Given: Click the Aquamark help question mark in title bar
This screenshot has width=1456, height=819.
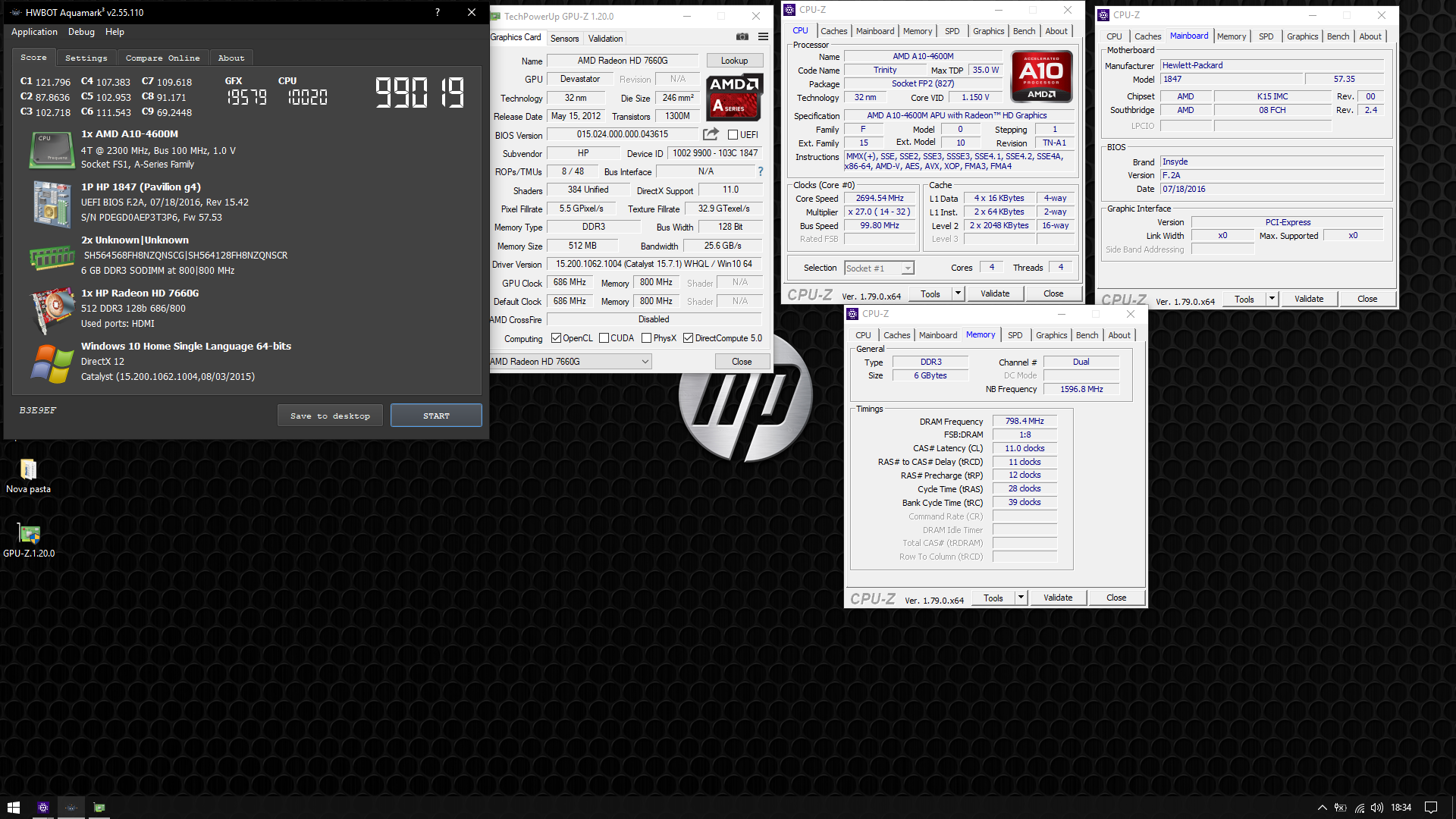Looking at the screenshot, I should tap(438, 12).
